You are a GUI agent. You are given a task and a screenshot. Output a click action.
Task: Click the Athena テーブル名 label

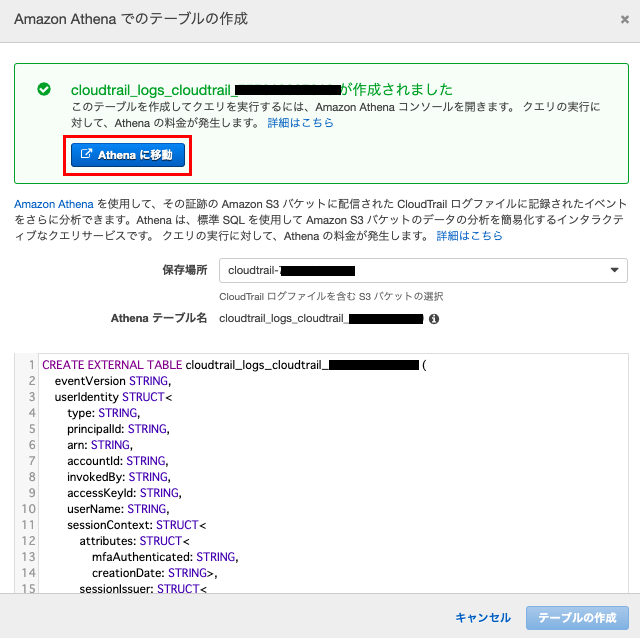point(159,318)
